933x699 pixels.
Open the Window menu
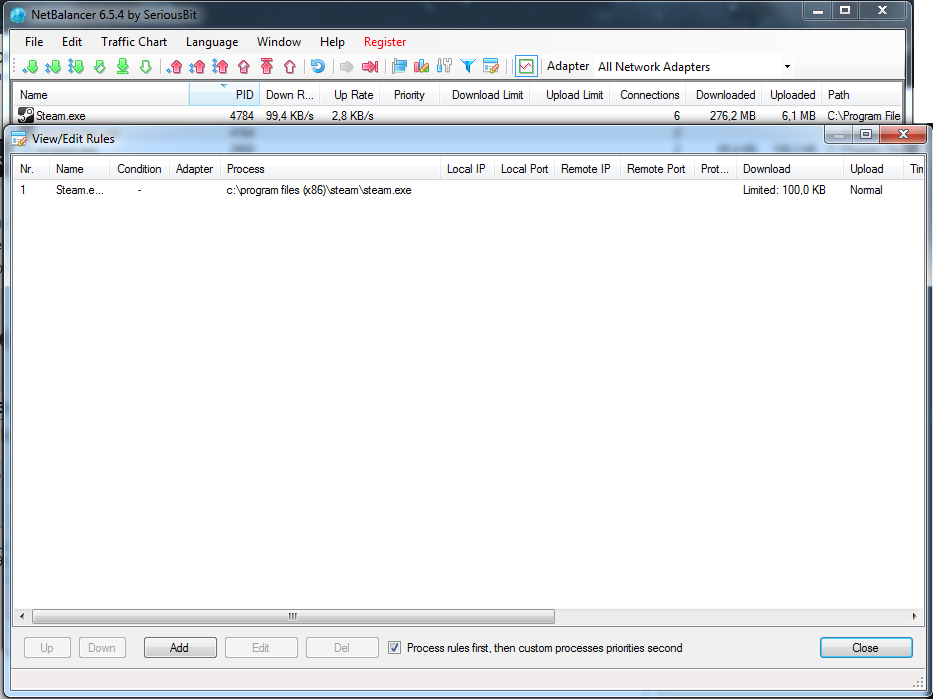(278, 42)
